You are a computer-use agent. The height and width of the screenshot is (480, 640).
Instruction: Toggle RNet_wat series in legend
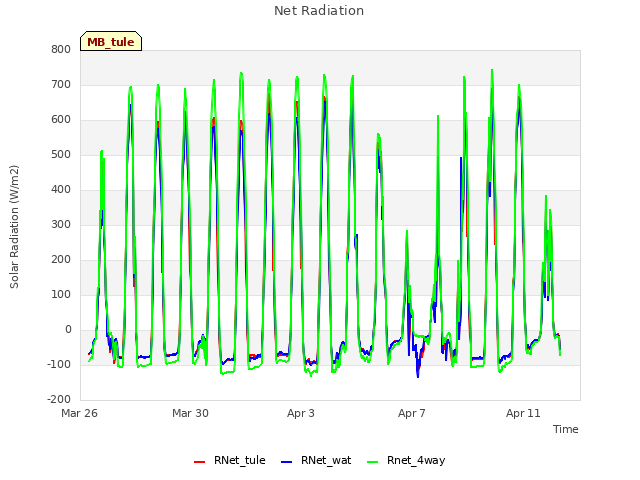pos(316,460)
